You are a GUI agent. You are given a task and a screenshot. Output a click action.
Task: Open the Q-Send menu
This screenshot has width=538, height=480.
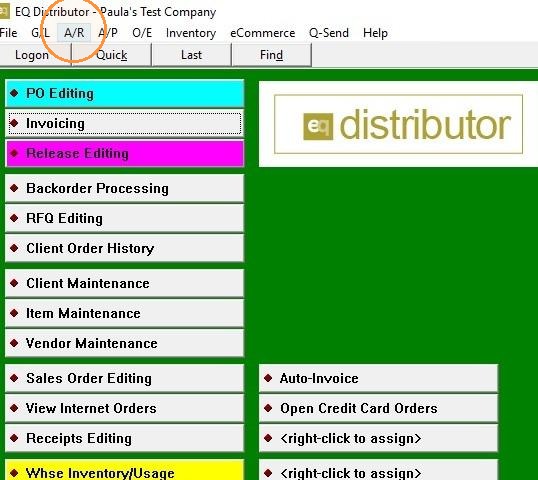329,33
